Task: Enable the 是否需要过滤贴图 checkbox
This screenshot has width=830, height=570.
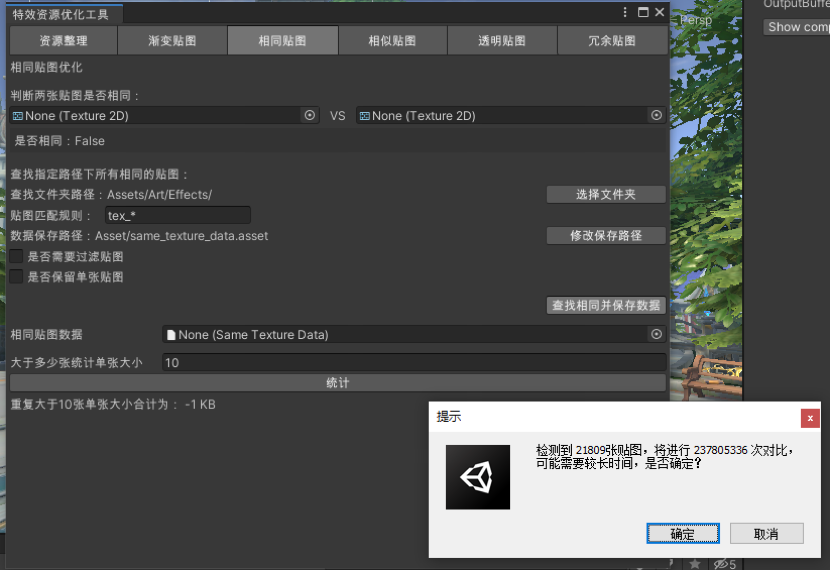Action: tap(16, 256)
